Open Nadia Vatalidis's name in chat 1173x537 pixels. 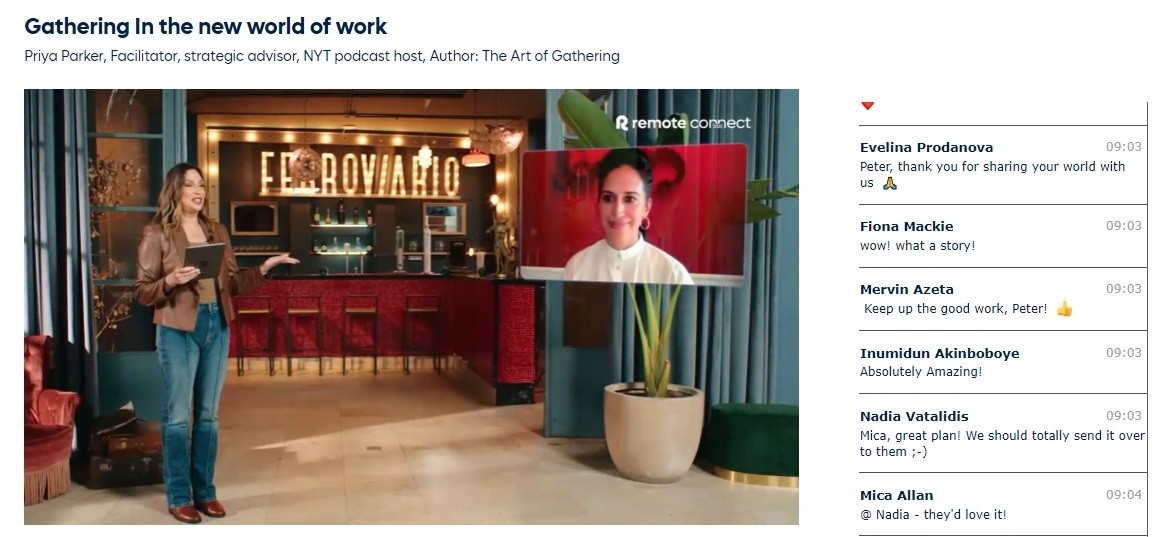coord(914,417)
